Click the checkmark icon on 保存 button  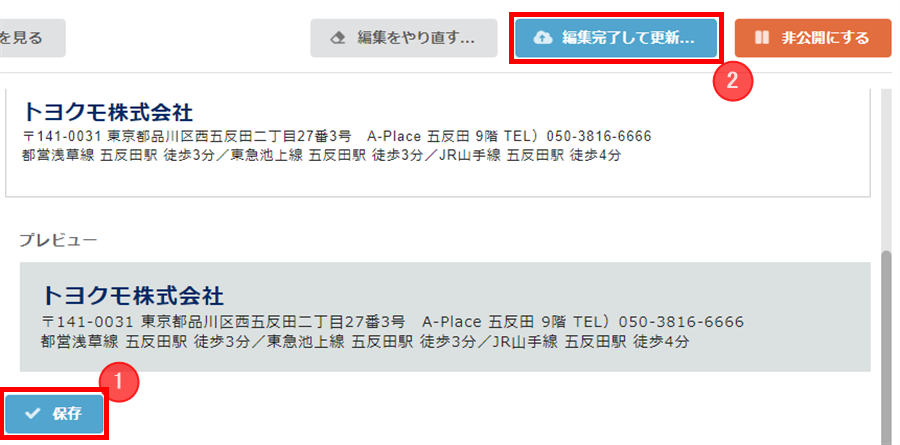coord(32,414)
